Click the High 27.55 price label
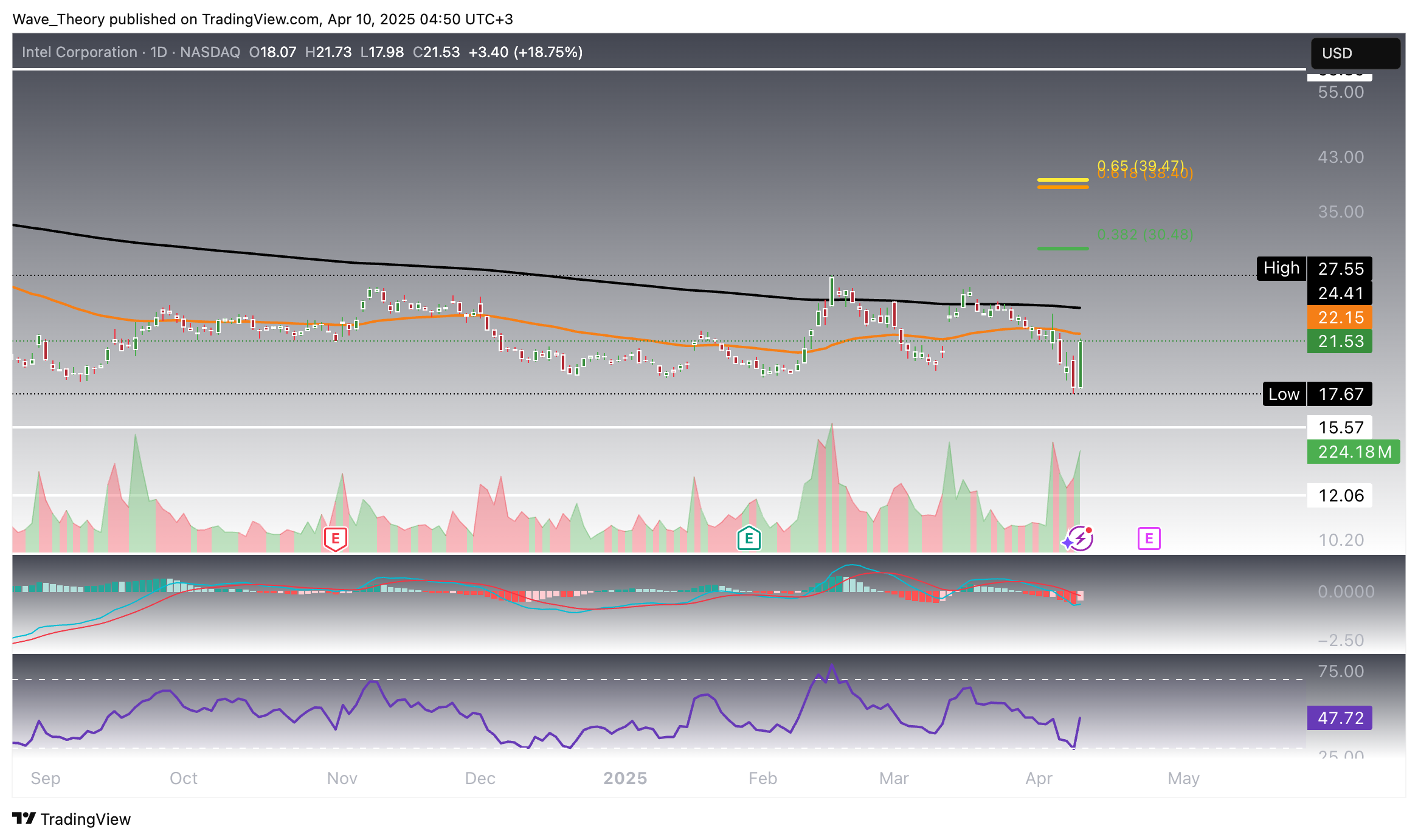This screenshot has width=1418, height=840. click(1315, 269)
